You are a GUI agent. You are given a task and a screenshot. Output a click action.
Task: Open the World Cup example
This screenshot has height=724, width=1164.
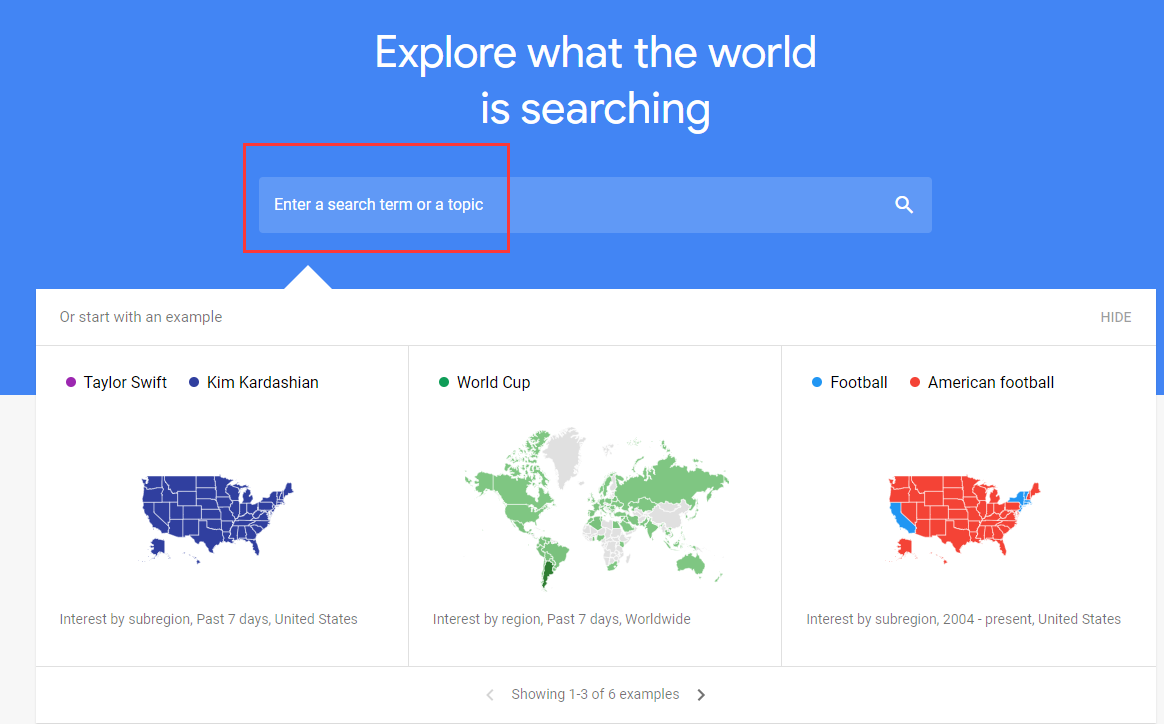pos(493,382)
